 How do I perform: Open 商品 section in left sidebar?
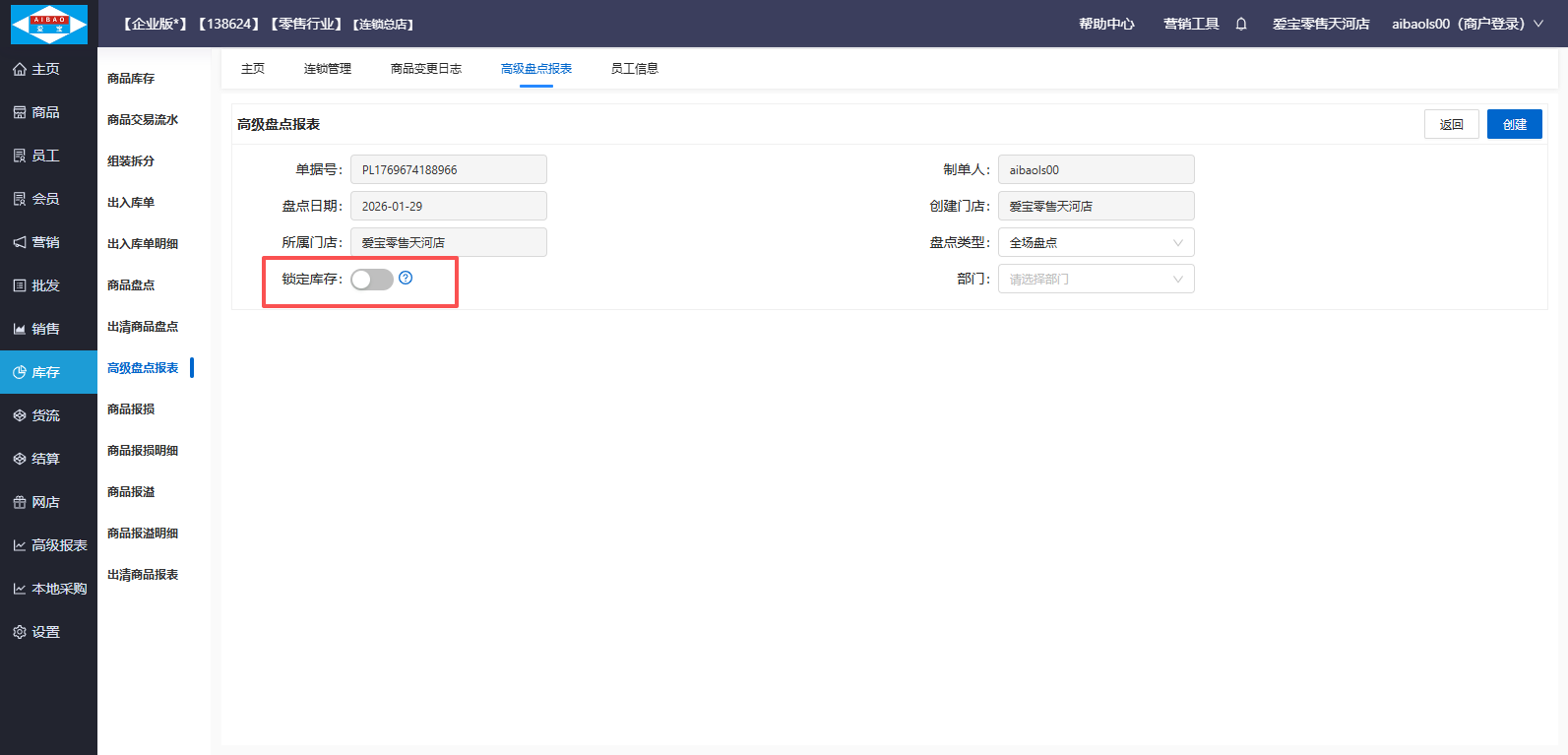[x=36, y=112]
